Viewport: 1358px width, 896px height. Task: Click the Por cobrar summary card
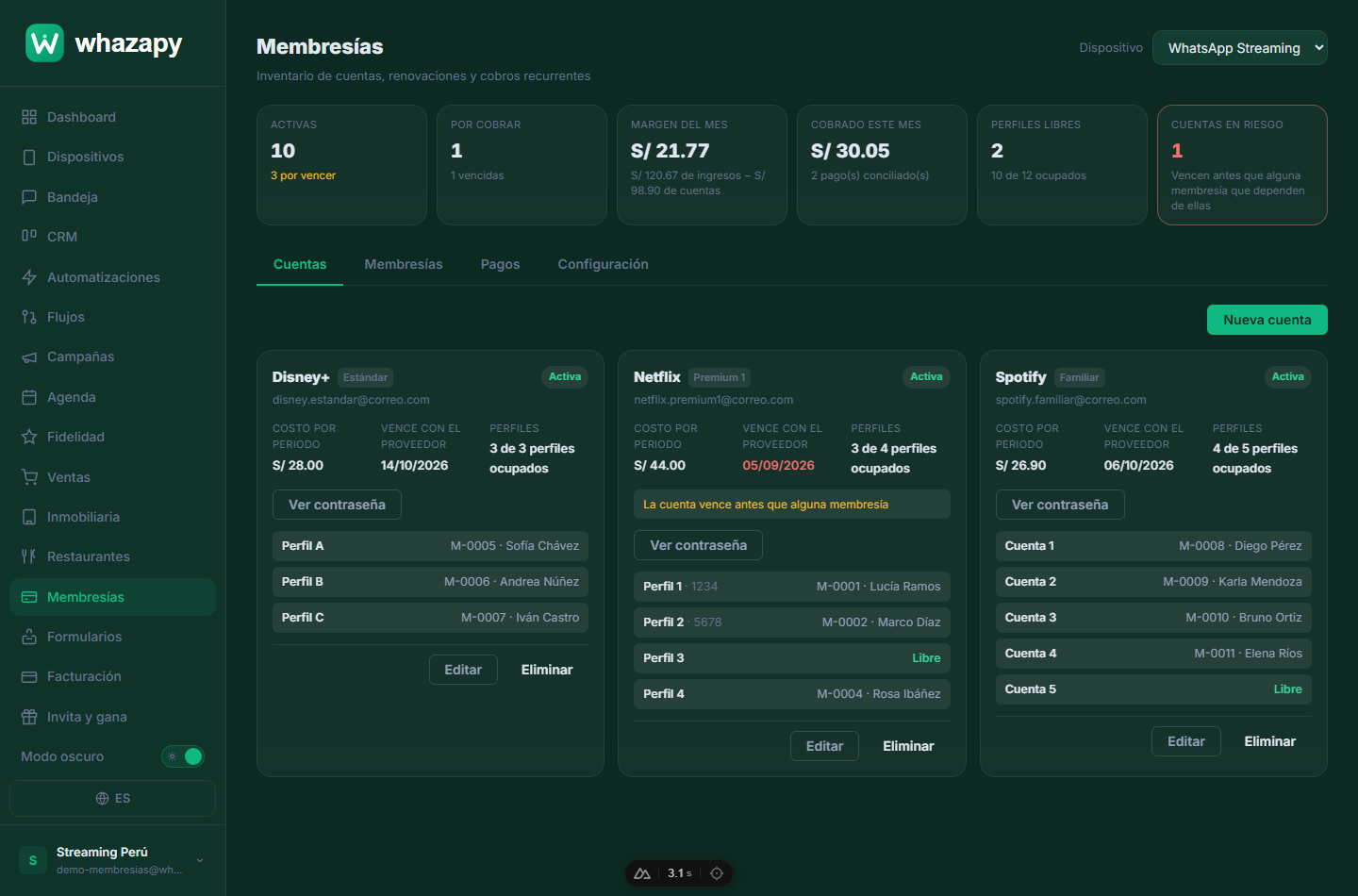[522, 165]
